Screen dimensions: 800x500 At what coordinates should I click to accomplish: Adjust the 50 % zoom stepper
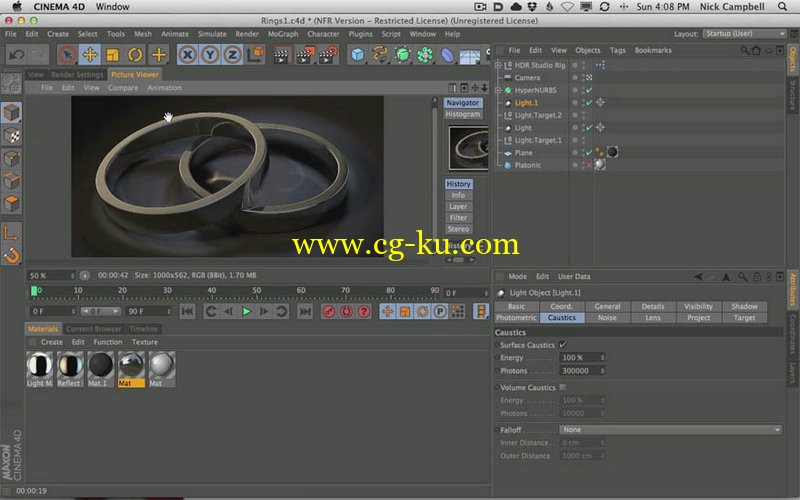(x=72, y=276)
